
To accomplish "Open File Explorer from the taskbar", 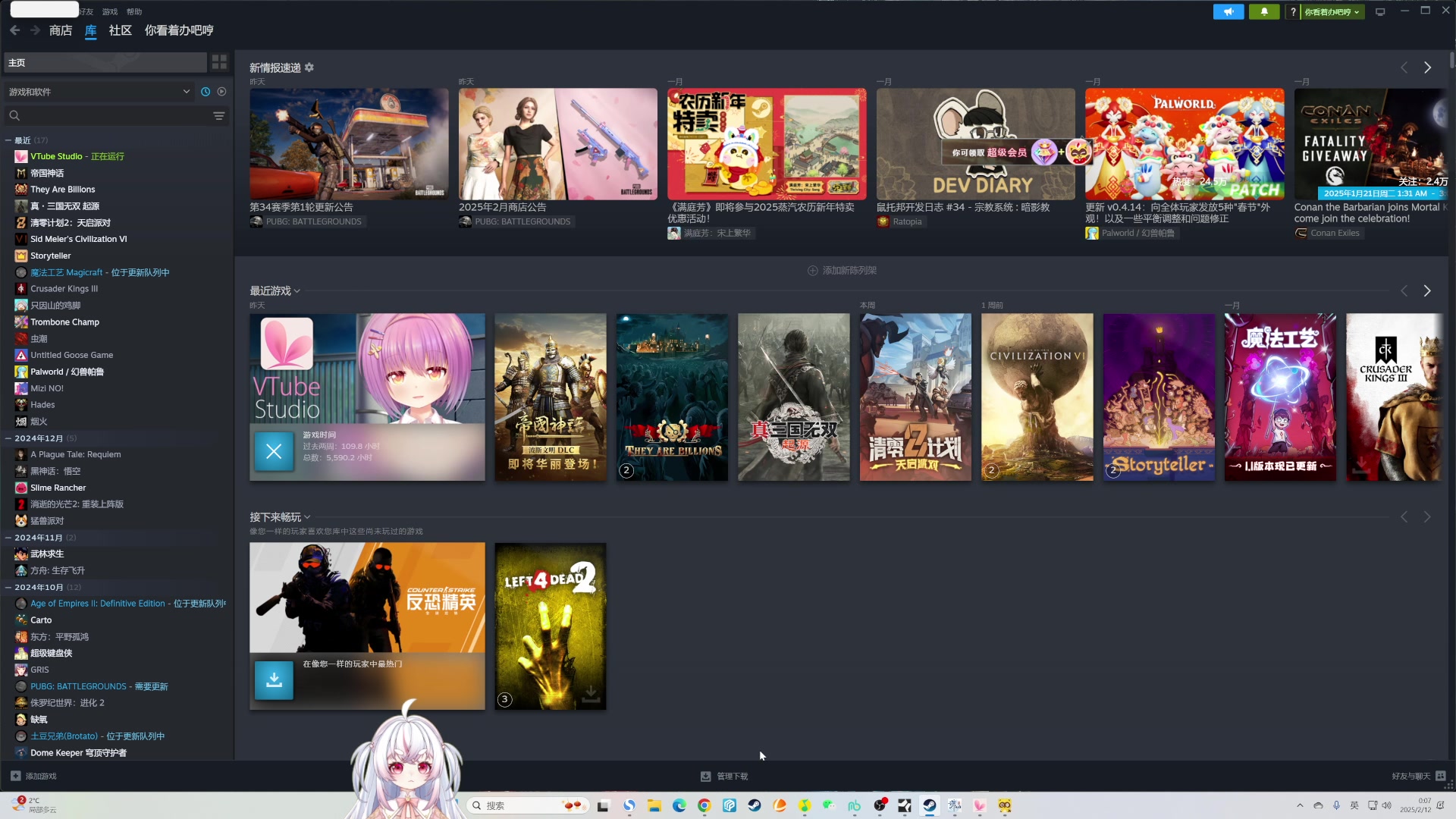I will (x=654, y=805).
